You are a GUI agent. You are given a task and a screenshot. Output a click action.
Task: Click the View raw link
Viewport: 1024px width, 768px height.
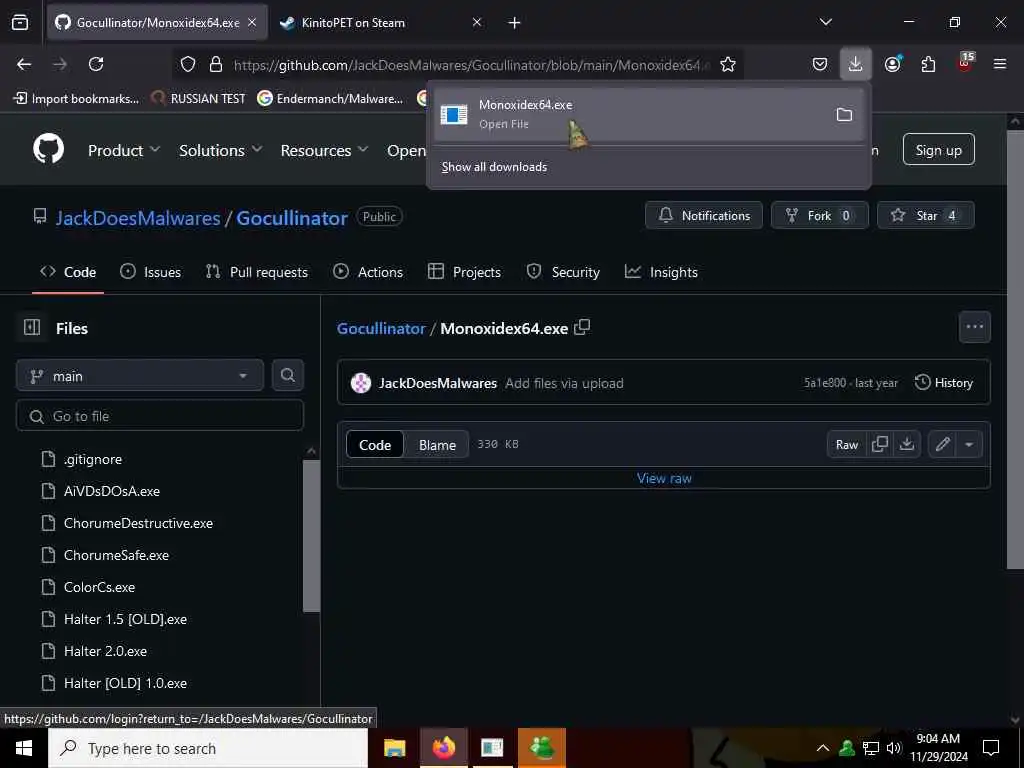[x=664, y=478]
